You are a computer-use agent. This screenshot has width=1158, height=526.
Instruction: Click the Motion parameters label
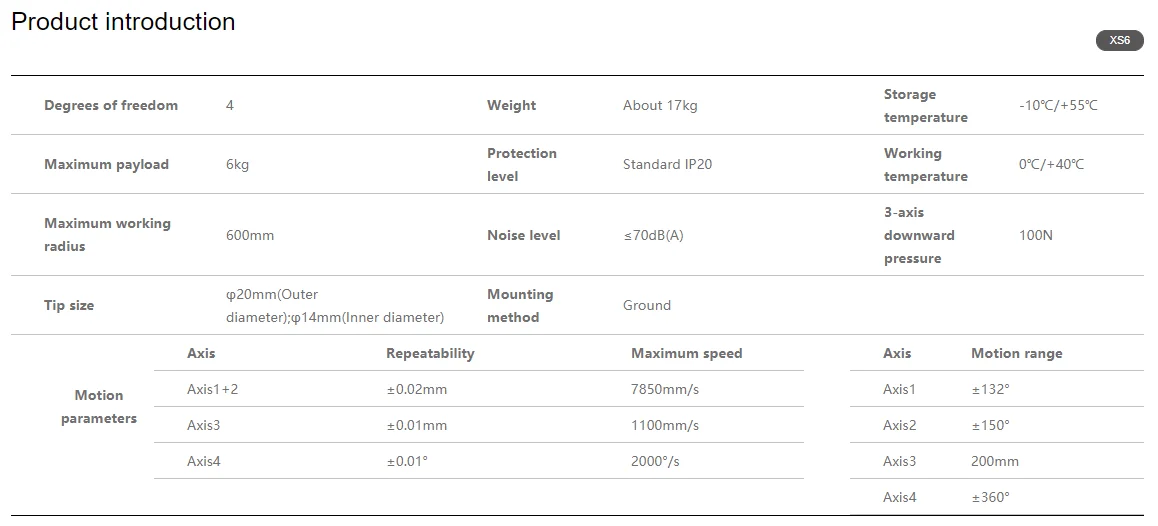[99, 406]
